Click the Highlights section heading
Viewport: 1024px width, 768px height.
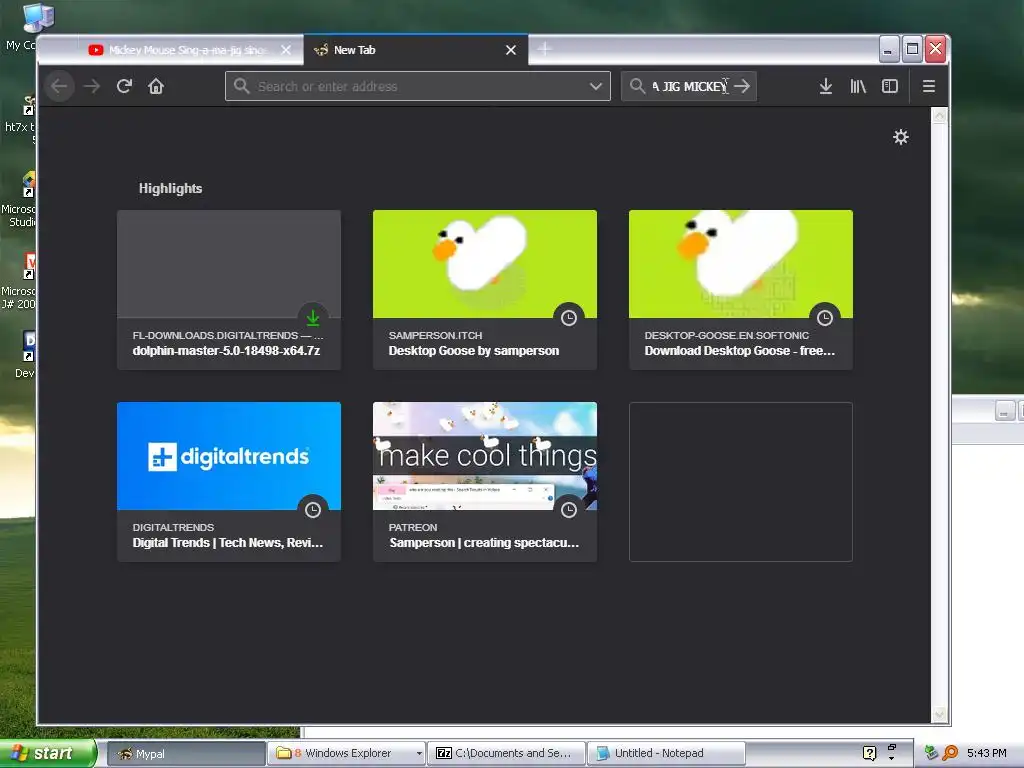(170, 188)
